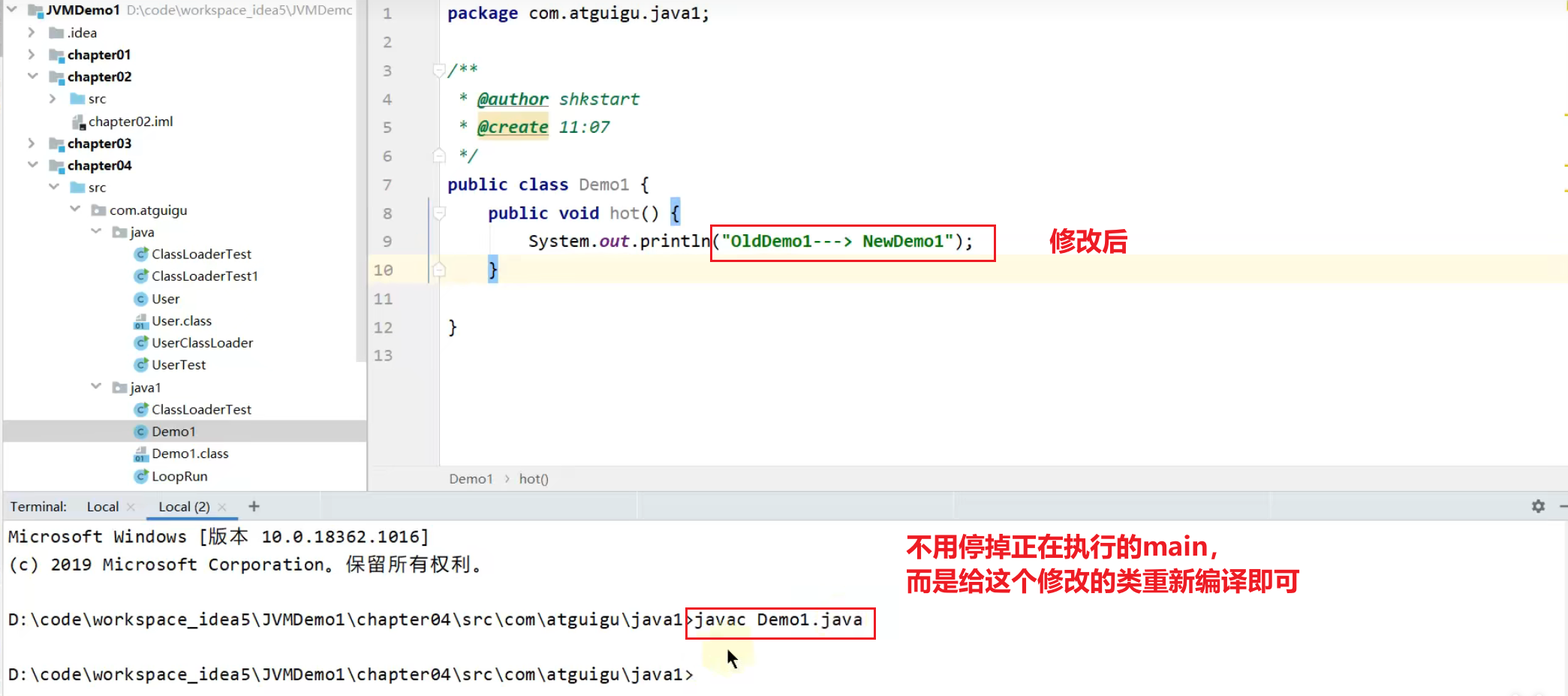Click class name Demo1 on line 7

(603, 185)
